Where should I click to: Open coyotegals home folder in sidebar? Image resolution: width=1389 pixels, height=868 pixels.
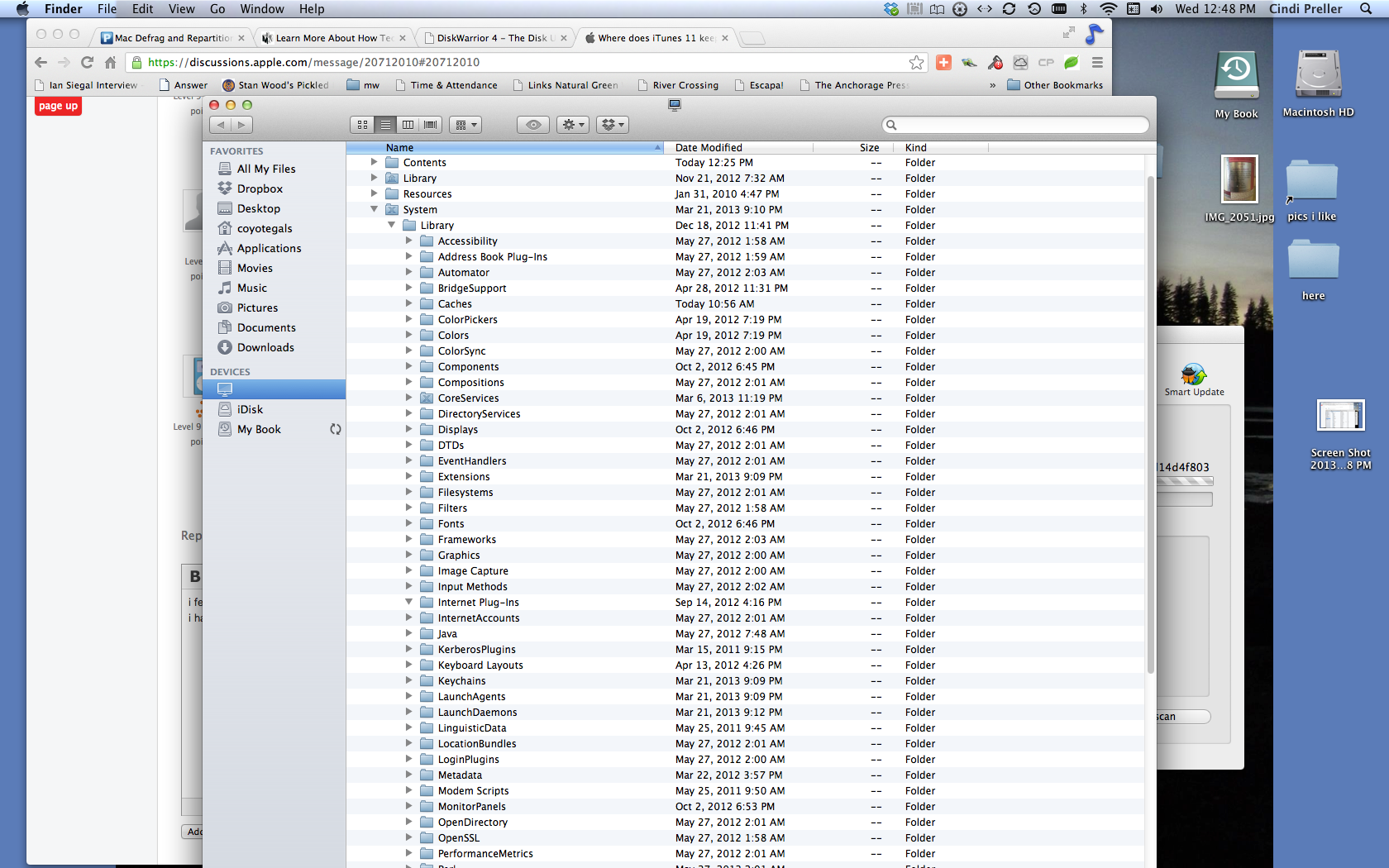click(x=264, y=228)
